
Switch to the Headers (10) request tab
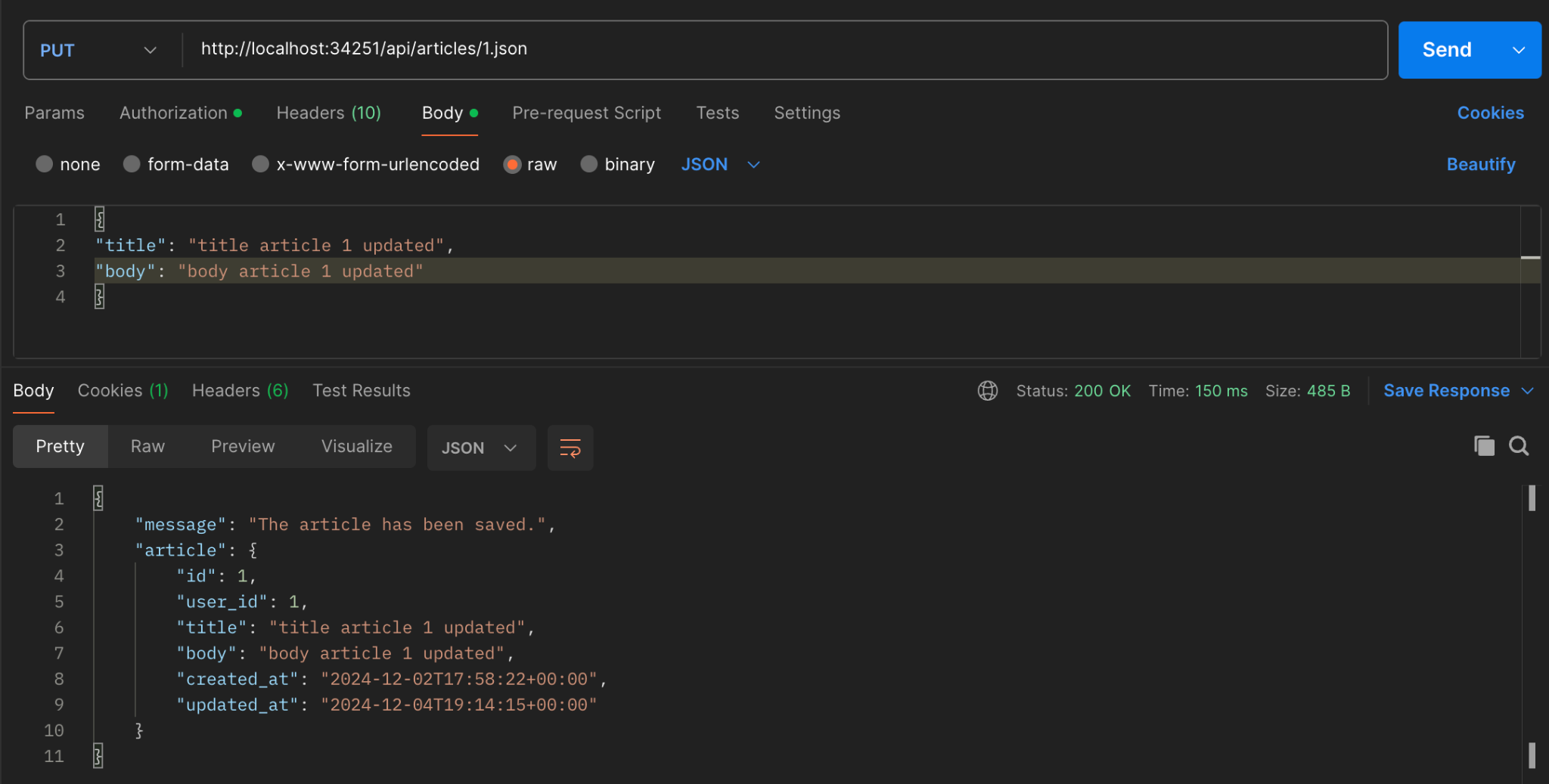(x=328, y=113)
